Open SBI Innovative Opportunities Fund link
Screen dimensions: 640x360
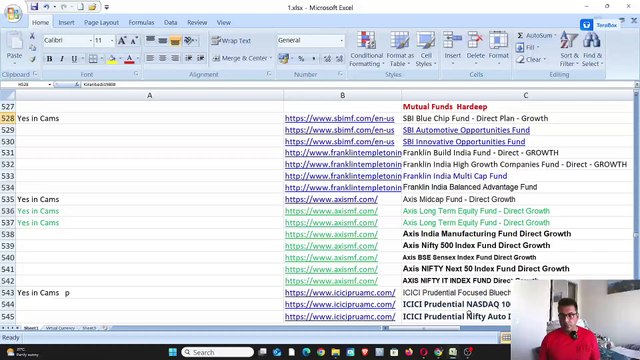pos(464,142)
